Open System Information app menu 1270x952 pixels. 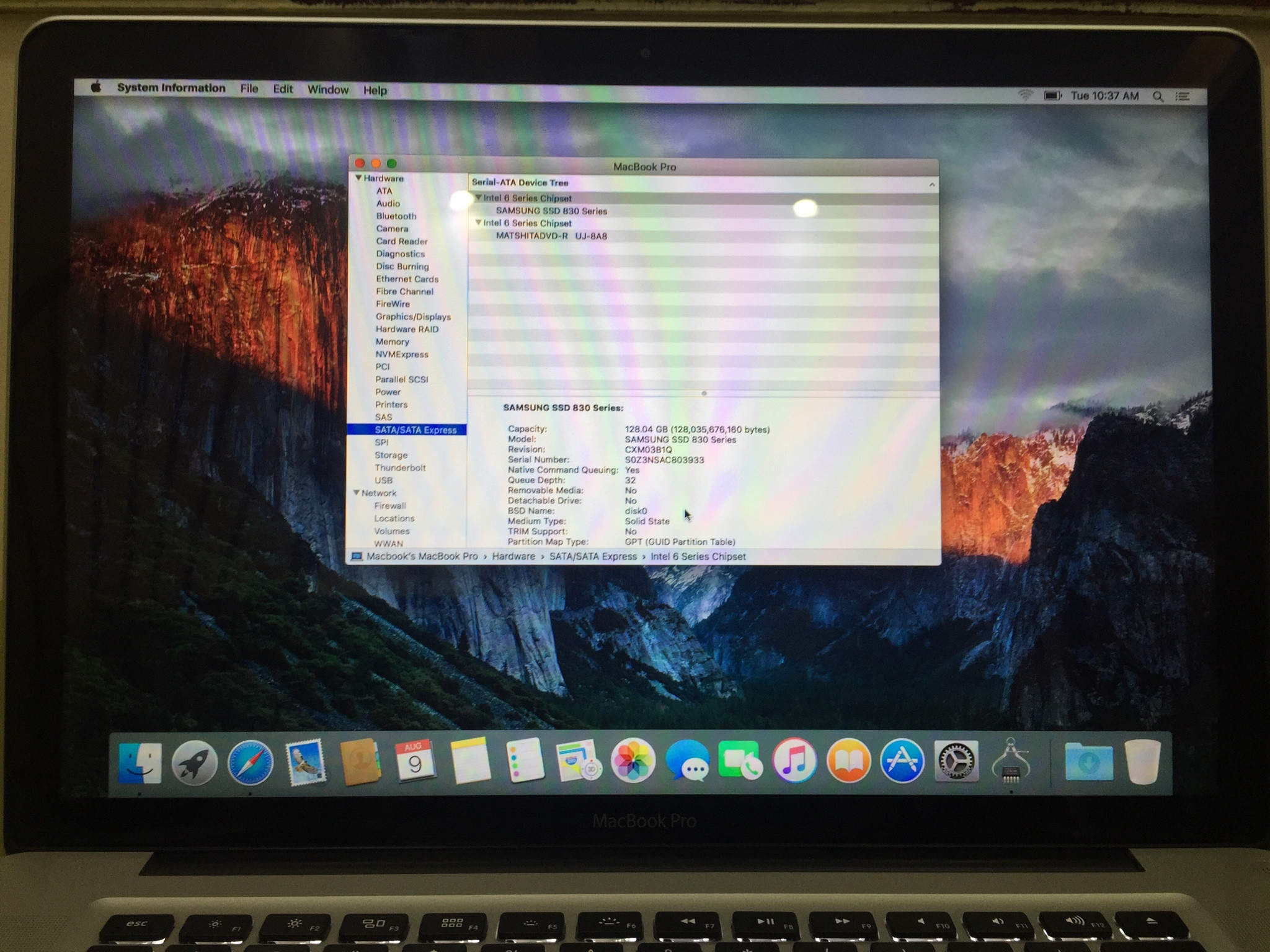coord(171,88)
